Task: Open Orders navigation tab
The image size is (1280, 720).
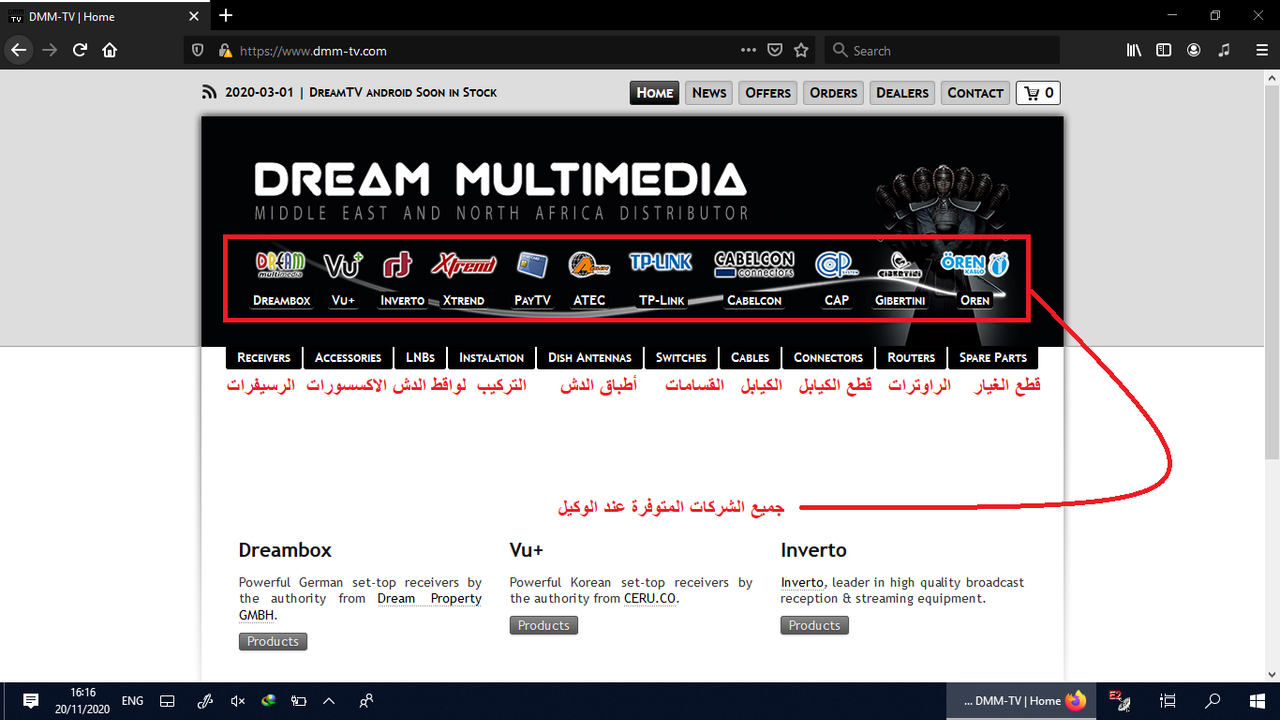Action: 833,93
